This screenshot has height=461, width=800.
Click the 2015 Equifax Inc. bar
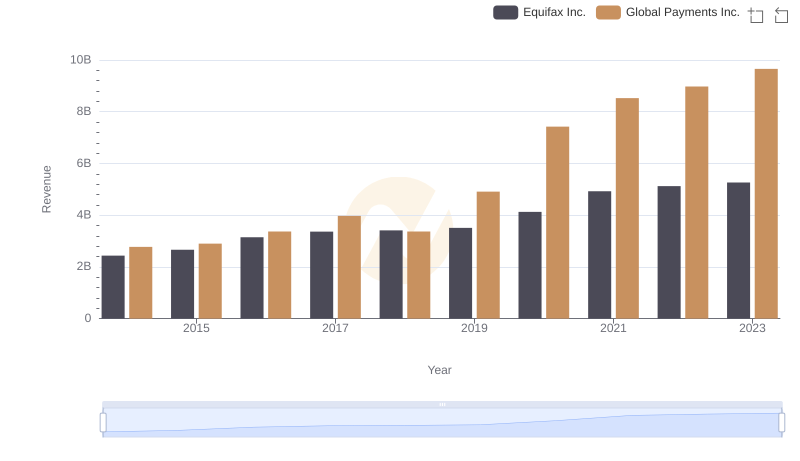183,284
